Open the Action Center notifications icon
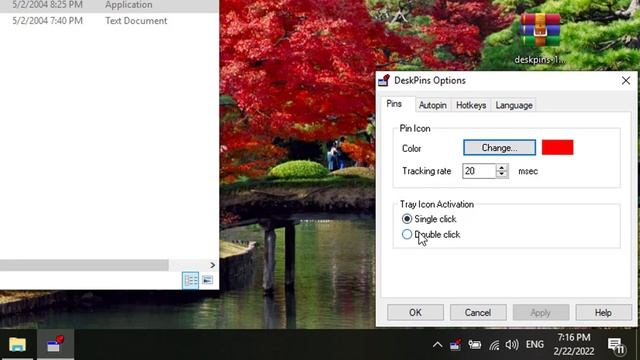This screenshot has height=360, width=640. (616, 346)
